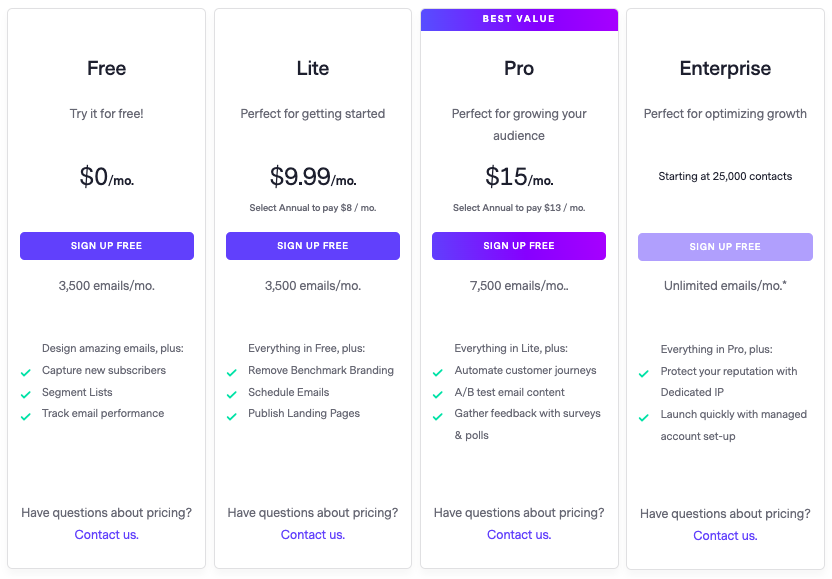Screen dimensions: 832x579
Task: Click the checkmark beside Launch quickly with managed
Action: coord(644,418)
